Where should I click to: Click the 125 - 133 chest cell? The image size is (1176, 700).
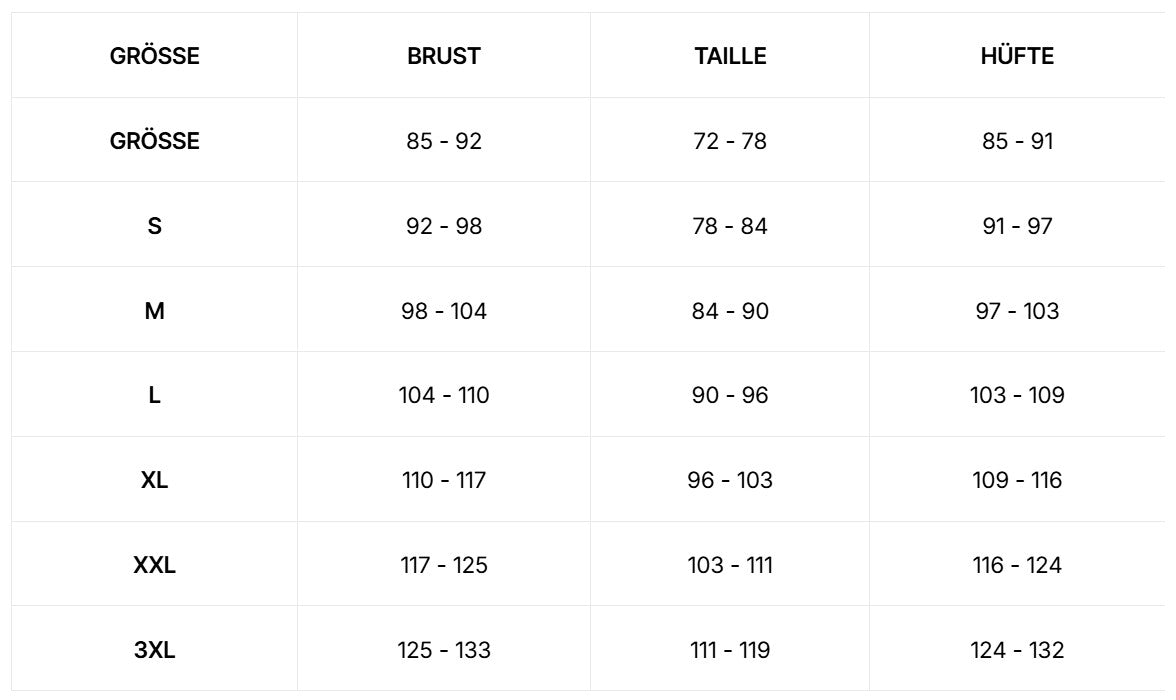coord(443,650)
